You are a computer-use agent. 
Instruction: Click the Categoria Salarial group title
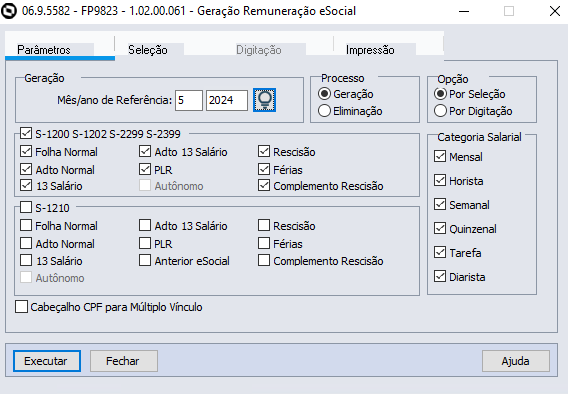coord(479,137)
